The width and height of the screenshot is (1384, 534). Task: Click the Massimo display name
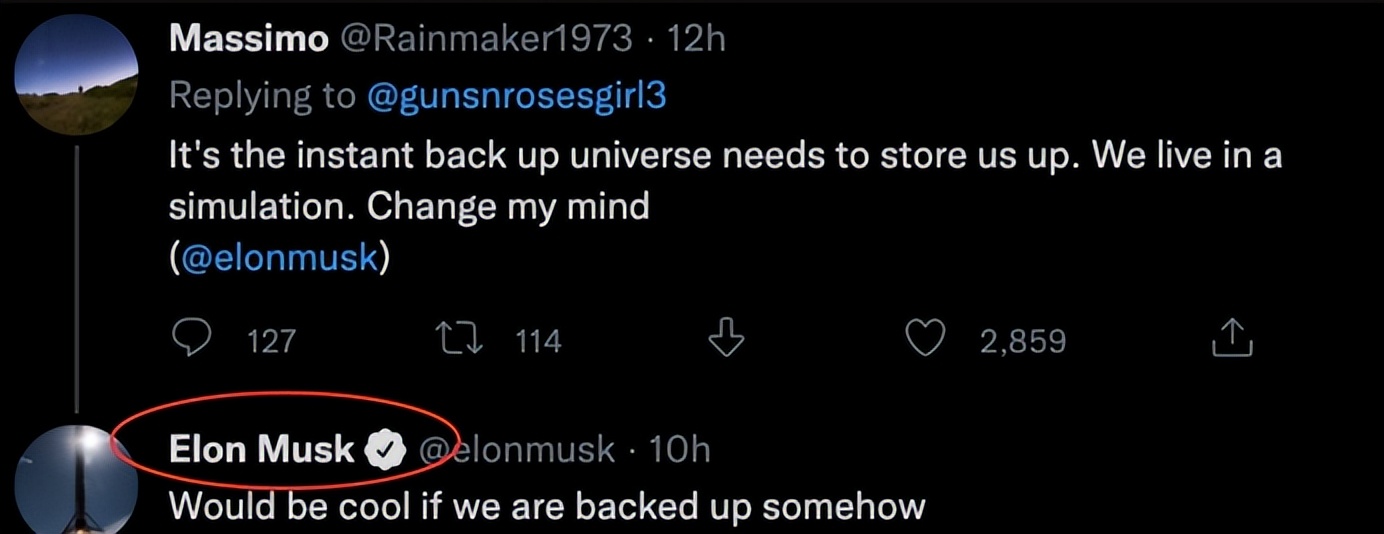[x=248, y=38]
